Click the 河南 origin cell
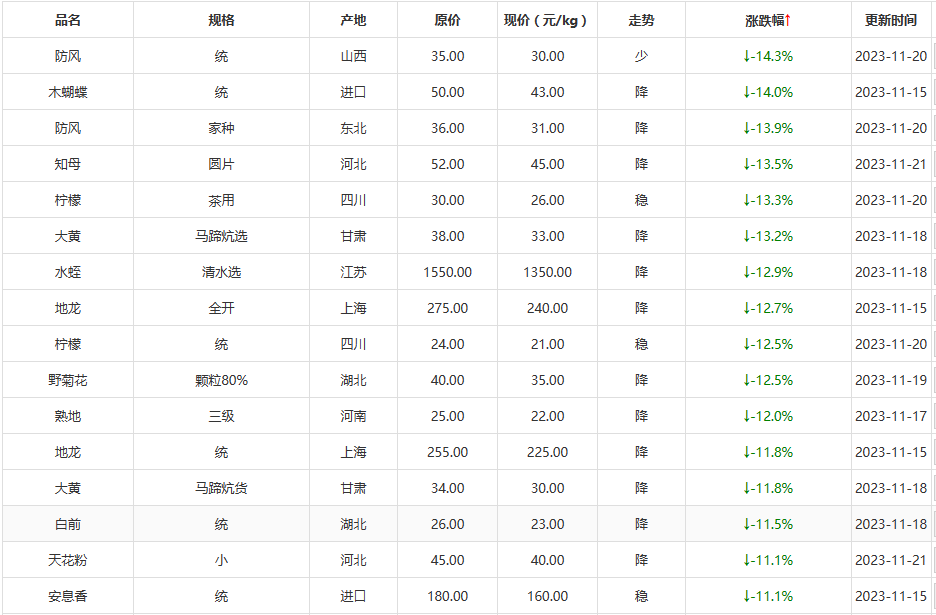This screenshot has width=936, height=615. click(x=353, y=416)
